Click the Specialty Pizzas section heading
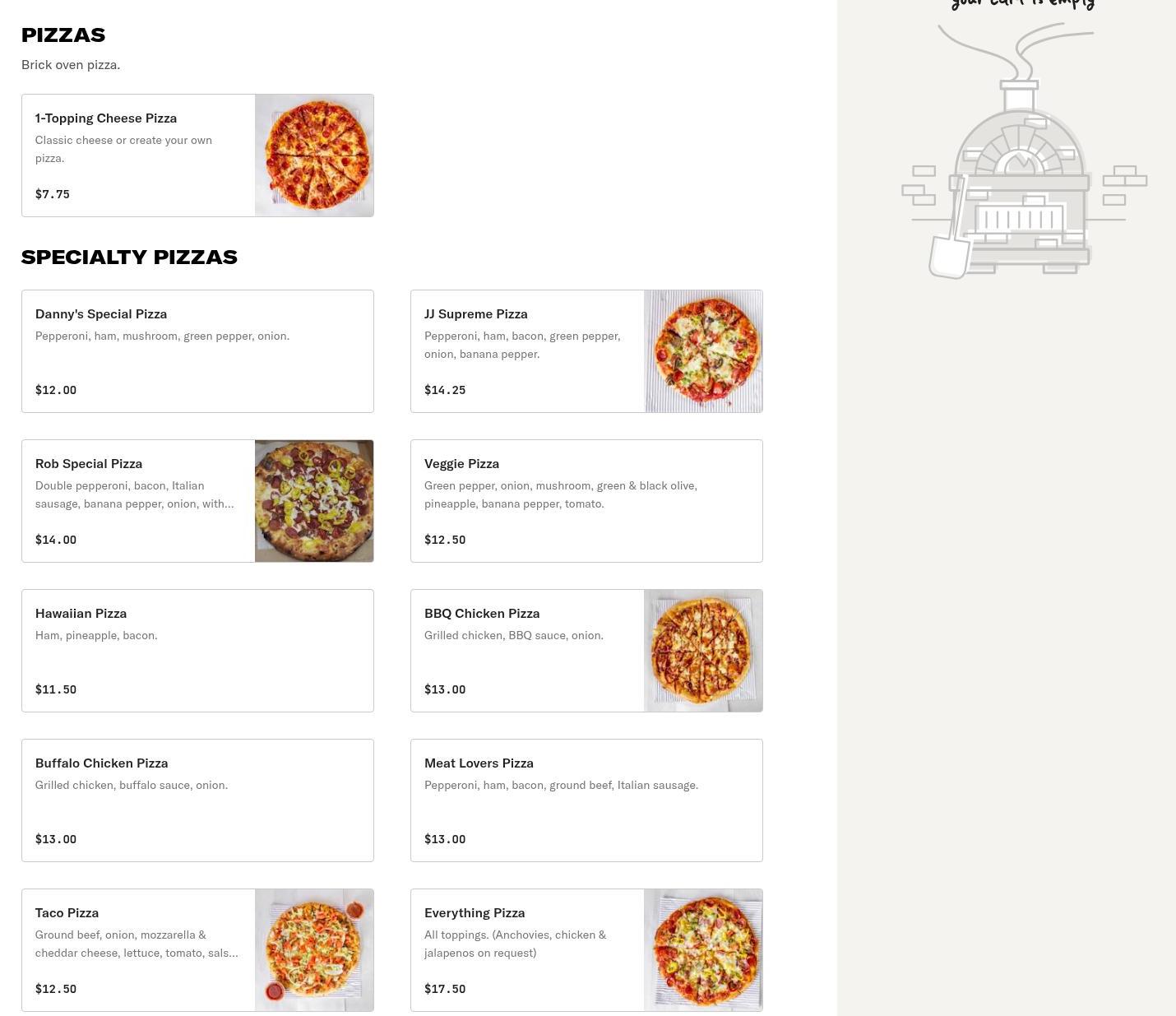1176x1016 pixels. [129, 257]
